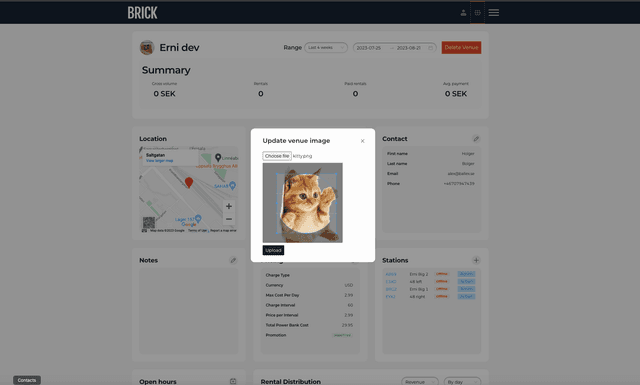Open the user account icon in header

(463, 13)
